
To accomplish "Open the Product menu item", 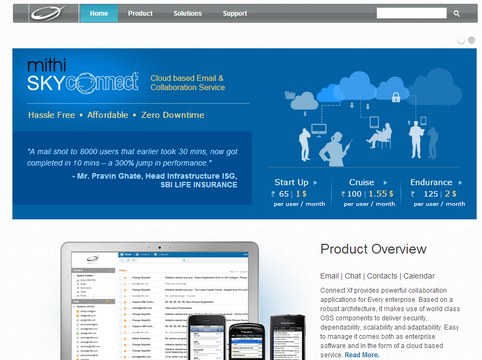I will click(140, 14).
